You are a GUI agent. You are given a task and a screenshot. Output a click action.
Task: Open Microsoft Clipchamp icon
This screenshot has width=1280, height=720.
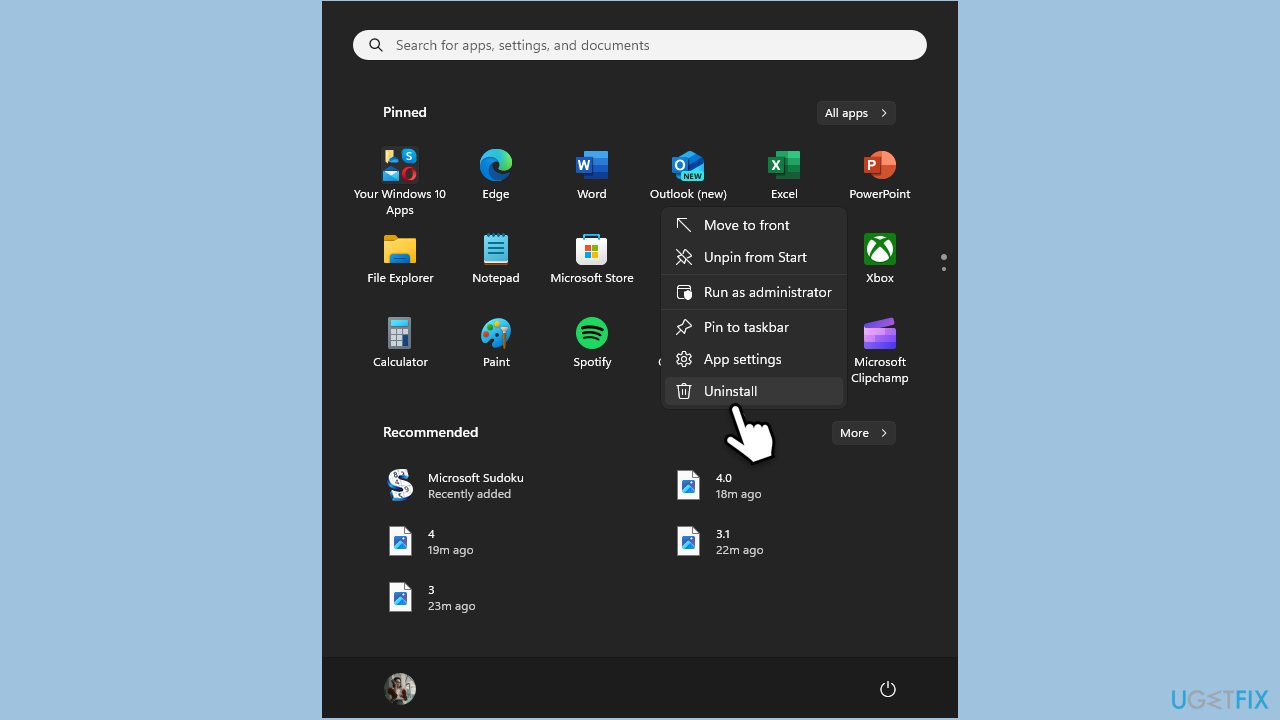click(880, 333)
